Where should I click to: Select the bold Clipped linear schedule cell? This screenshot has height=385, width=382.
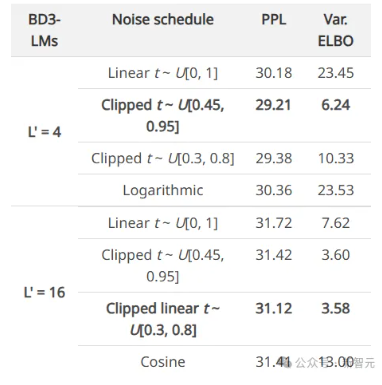[x=163, y=319]
